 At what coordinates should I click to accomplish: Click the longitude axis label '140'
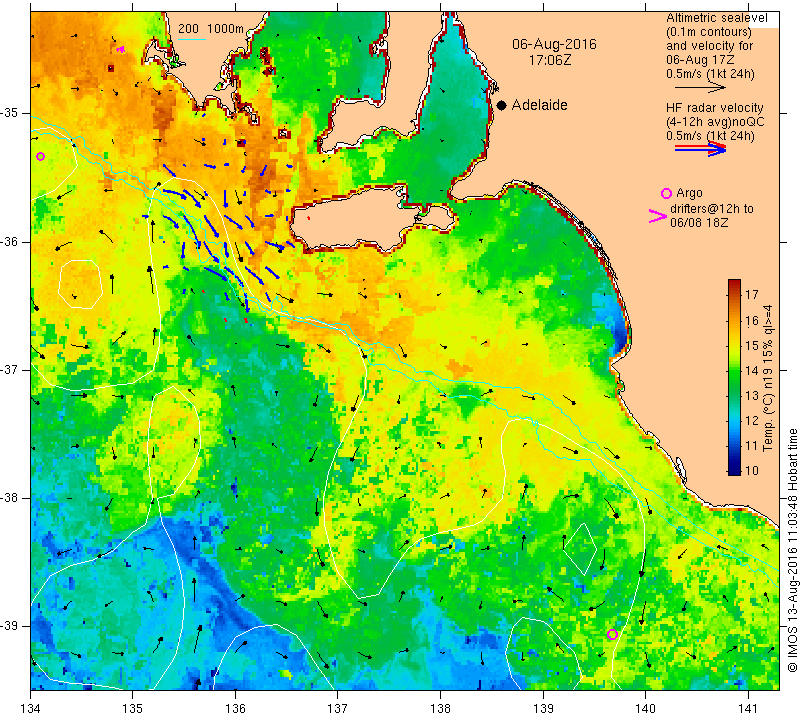coord(645,708)
